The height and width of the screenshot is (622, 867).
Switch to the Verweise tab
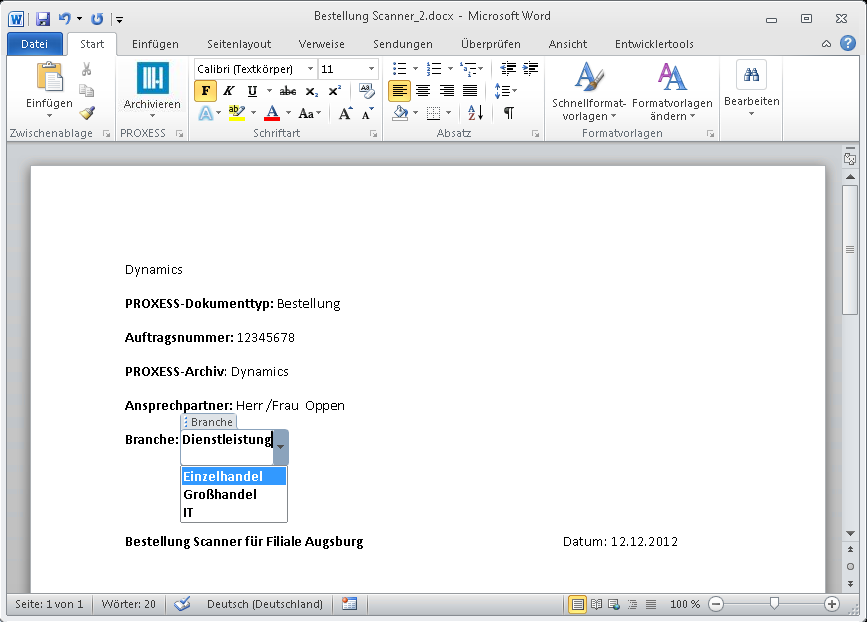pyautogui.click(x=322, y=44)
